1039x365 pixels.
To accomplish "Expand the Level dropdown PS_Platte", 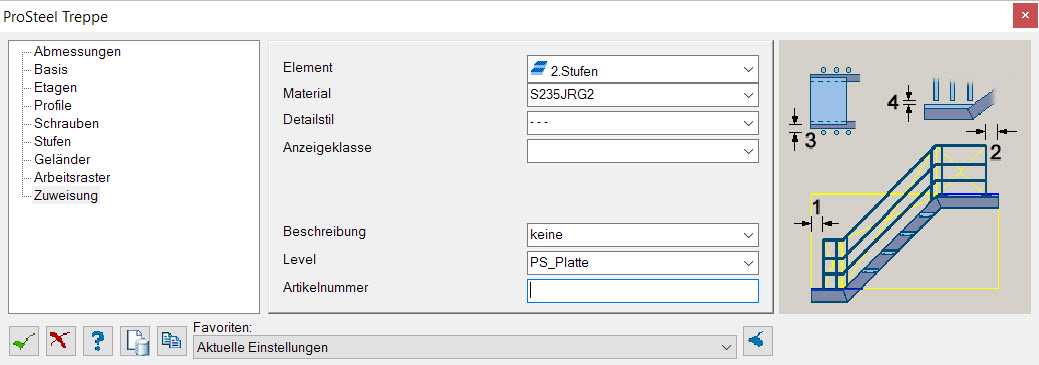I will pos(642,262).
